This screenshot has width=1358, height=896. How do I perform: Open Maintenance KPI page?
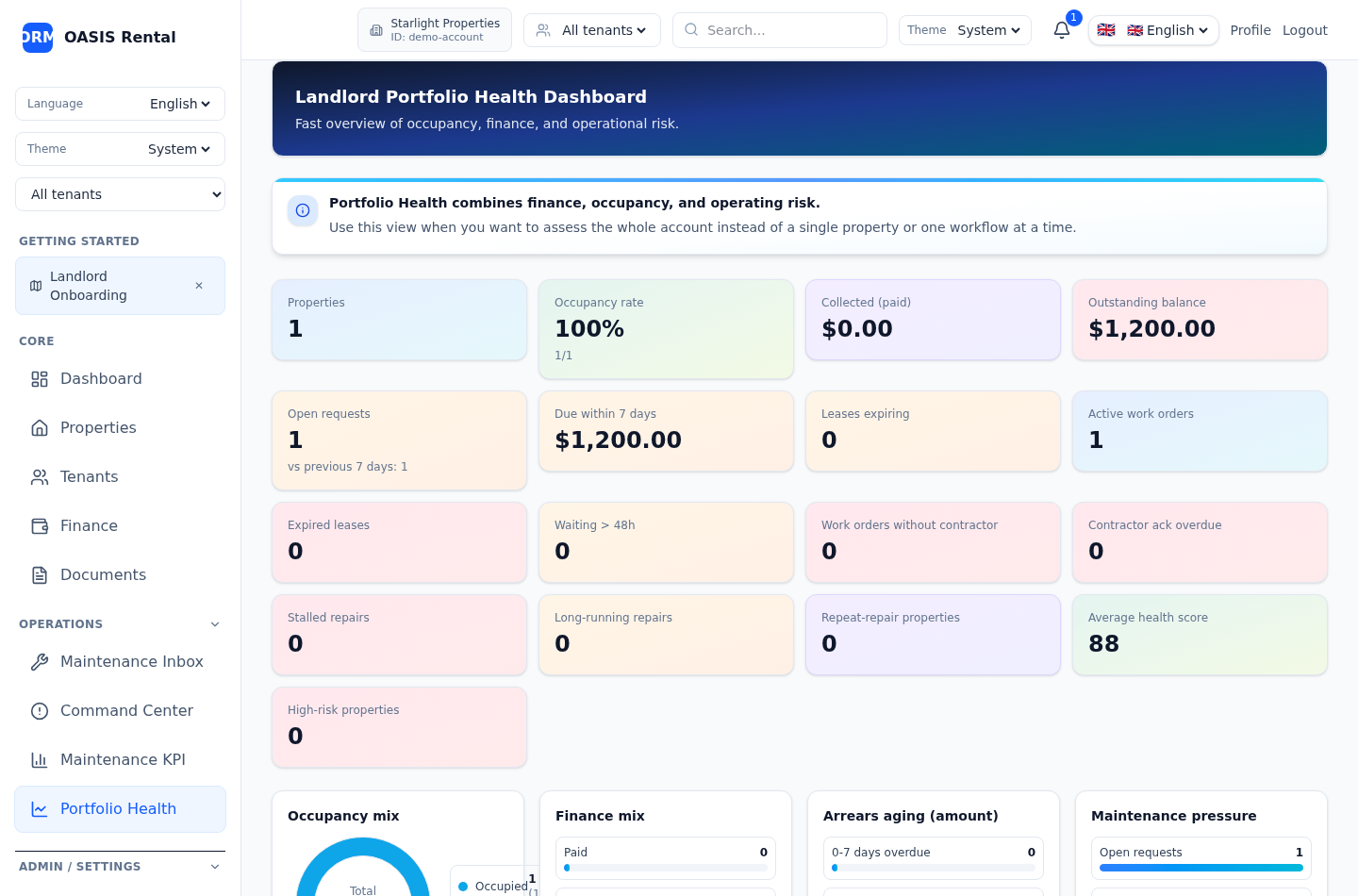pyautogui.click(x=122, y=760)
